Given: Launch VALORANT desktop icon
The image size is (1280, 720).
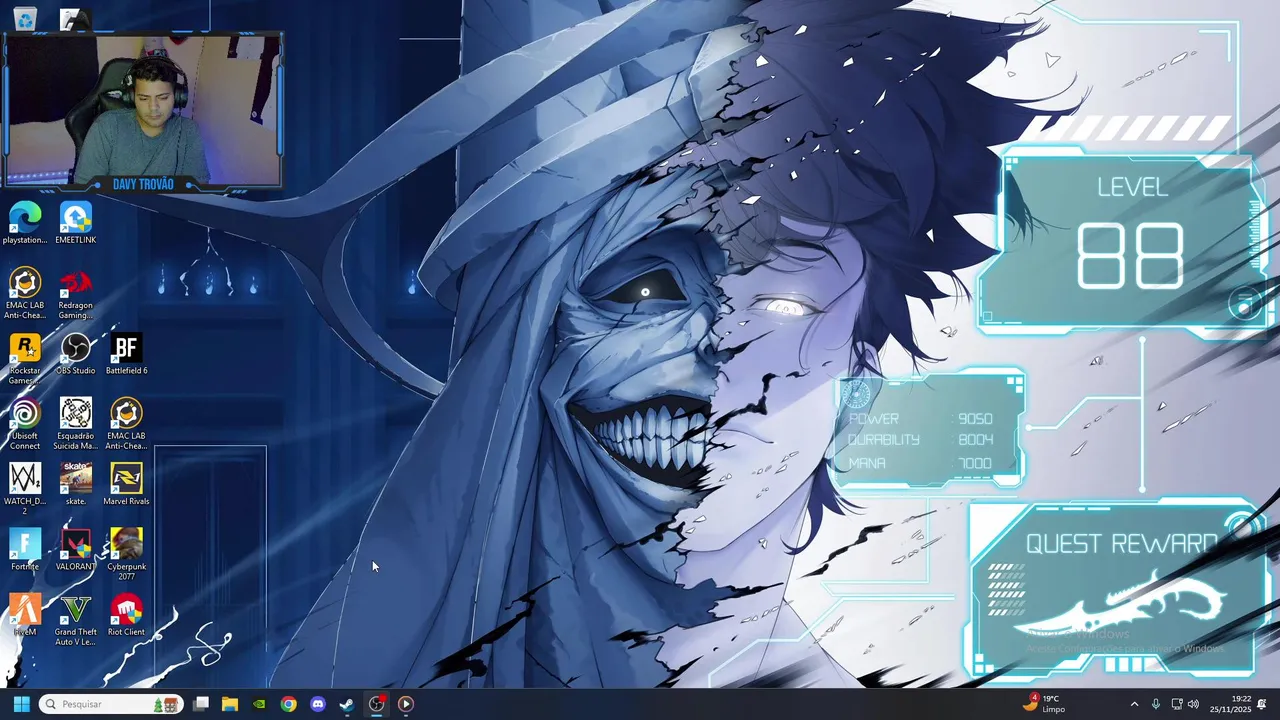Looking at the screenshot, I should click(76, 550).
